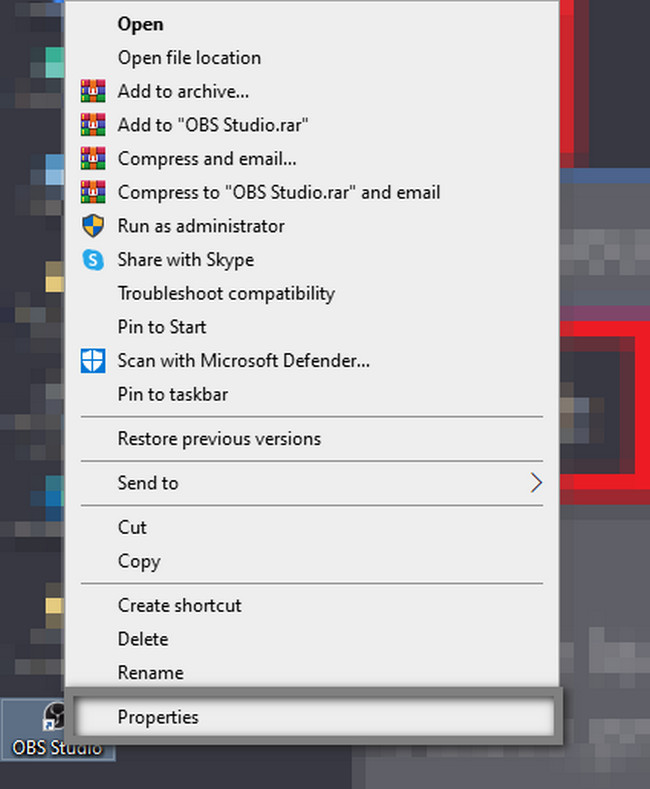This screenshot has width=650, height=789.
Task: Click WinRAR icon beside Add to "OBS Studio.rar"
Action: [x=93, y=125]
